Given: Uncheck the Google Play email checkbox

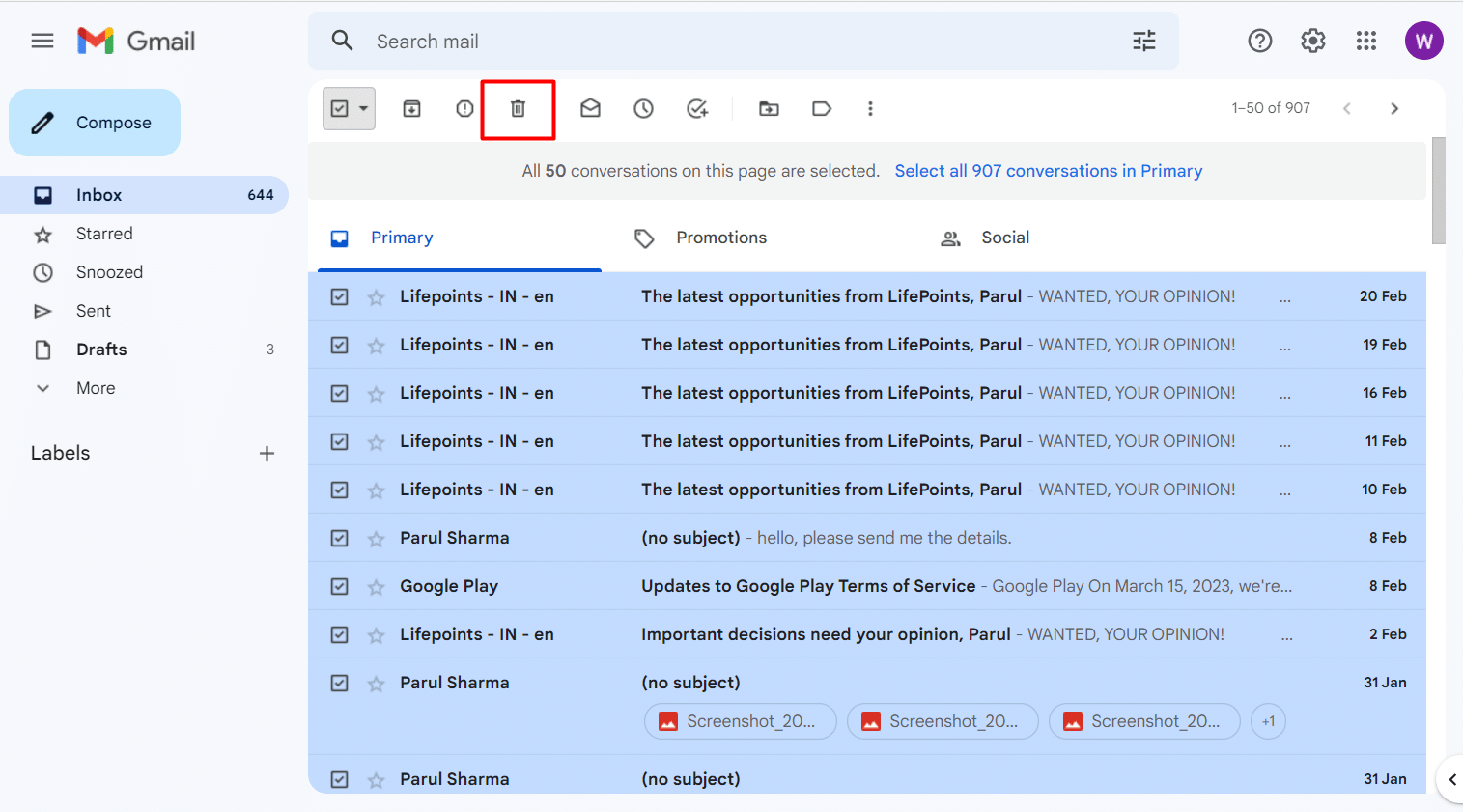Looking at the screenshot, I should pos(340,587).
